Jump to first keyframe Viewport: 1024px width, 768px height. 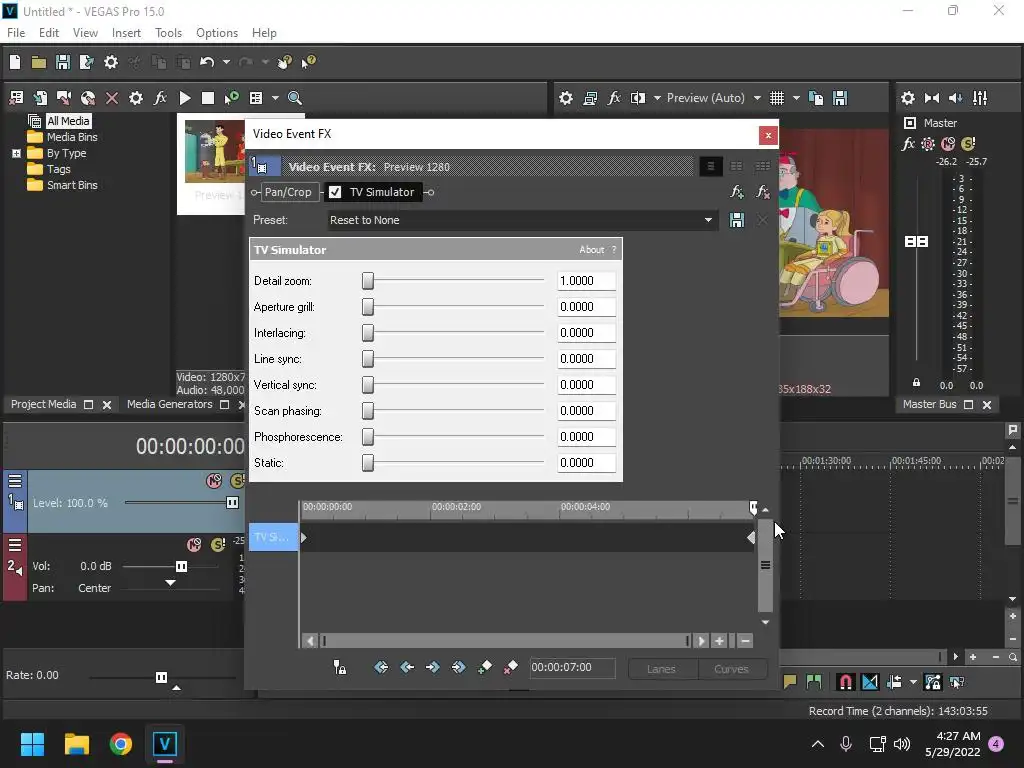(381, 667)
